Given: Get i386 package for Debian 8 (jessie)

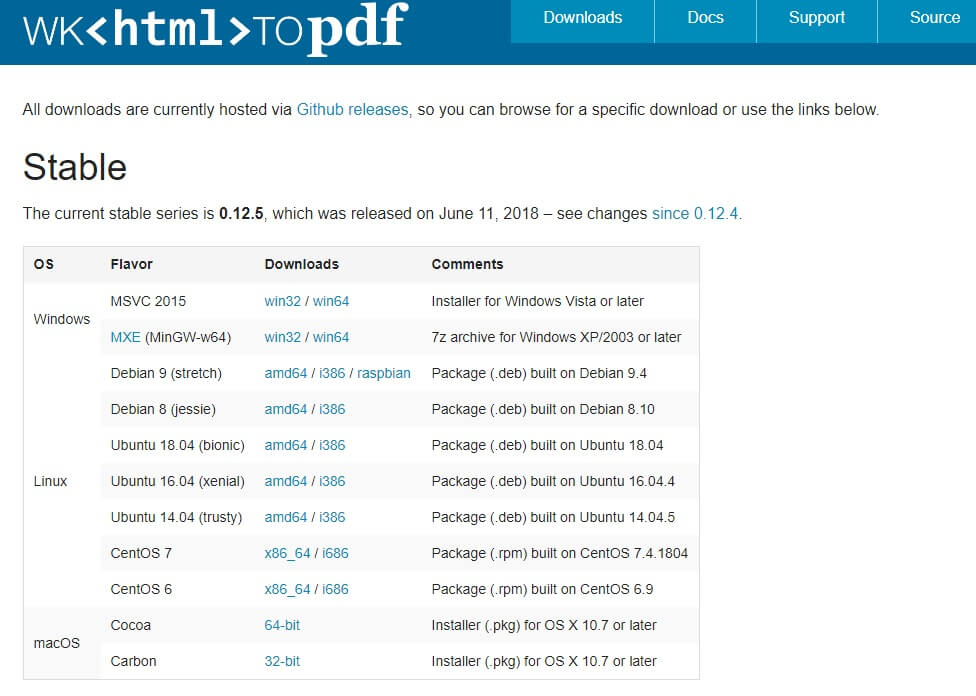Looking at the screenshot, I should pyautogui.click(x=332, y=410).
